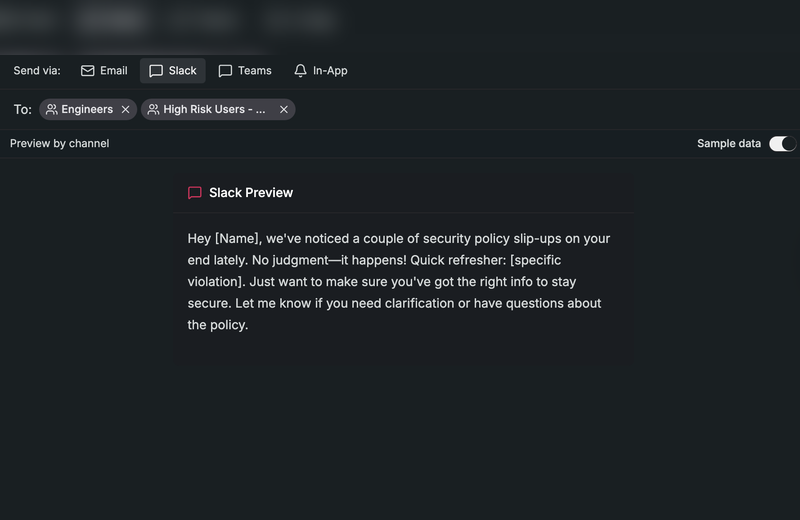Toggle the Sample data switch

click(782, 144)
